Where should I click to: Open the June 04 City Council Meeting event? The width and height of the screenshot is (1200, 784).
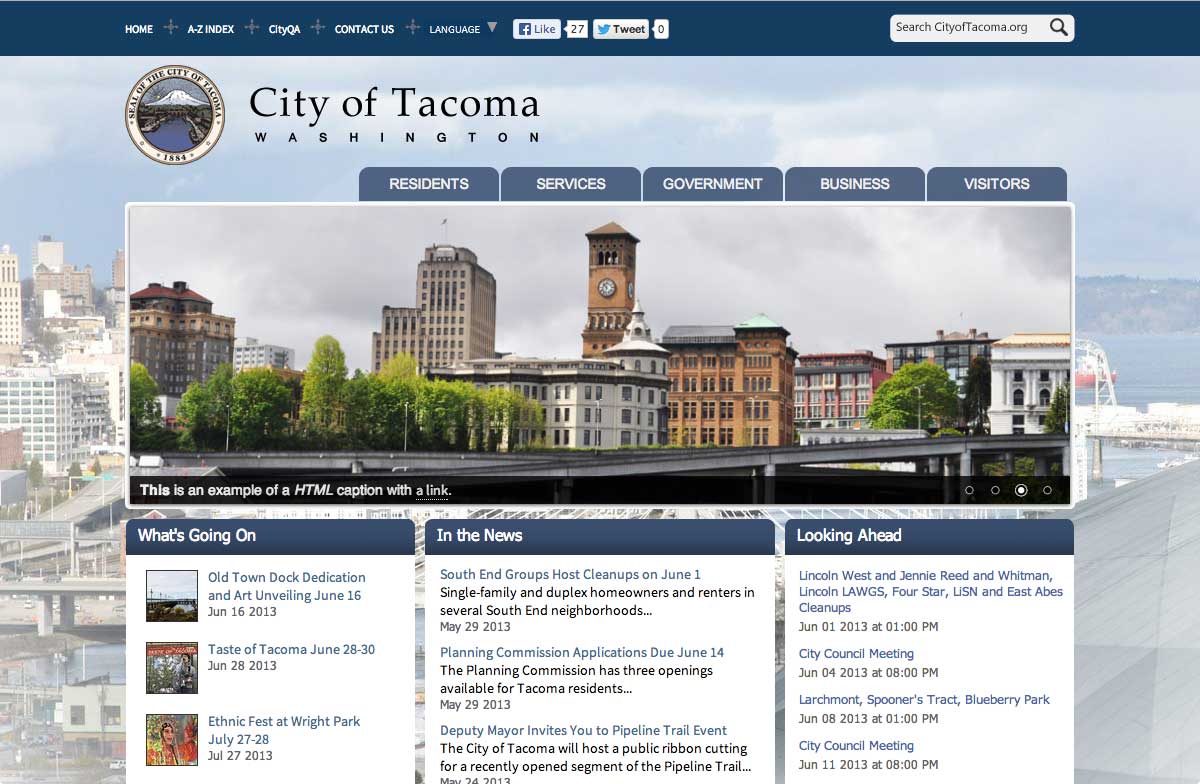856,654
